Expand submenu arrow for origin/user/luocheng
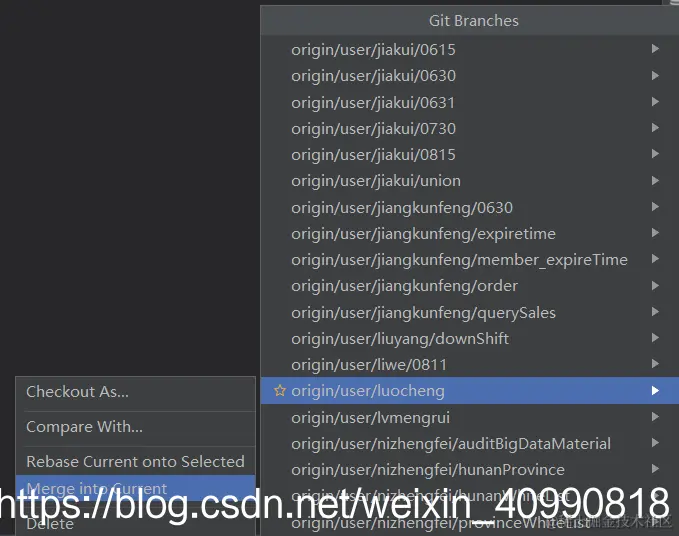 click(x=655, y=391)
